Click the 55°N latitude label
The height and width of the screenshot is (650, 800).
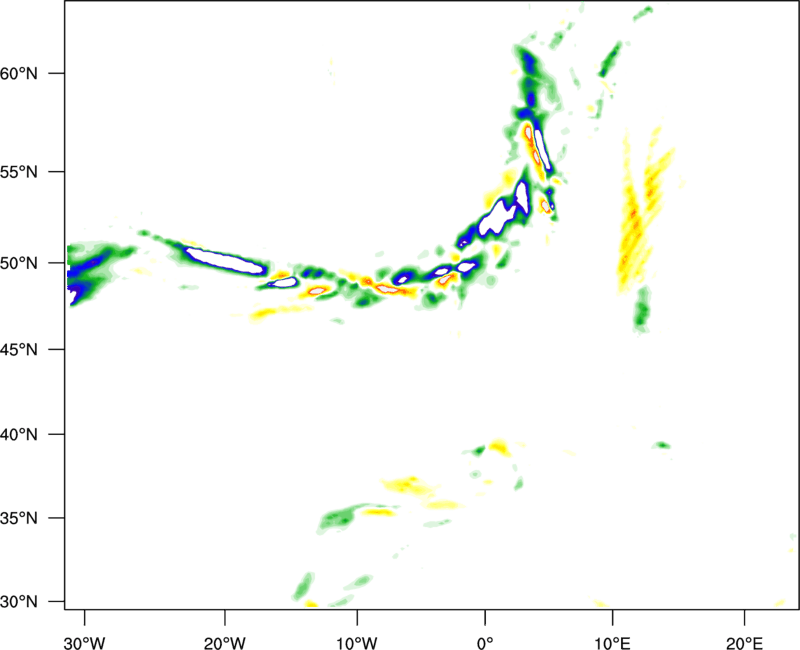19,172
